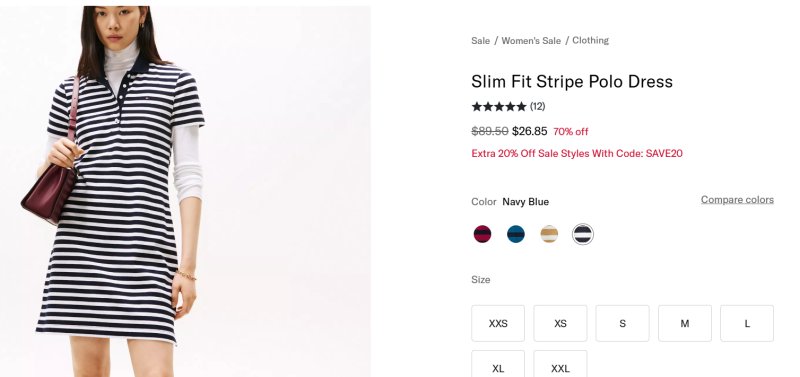Select size M

[x=685, y=323]
